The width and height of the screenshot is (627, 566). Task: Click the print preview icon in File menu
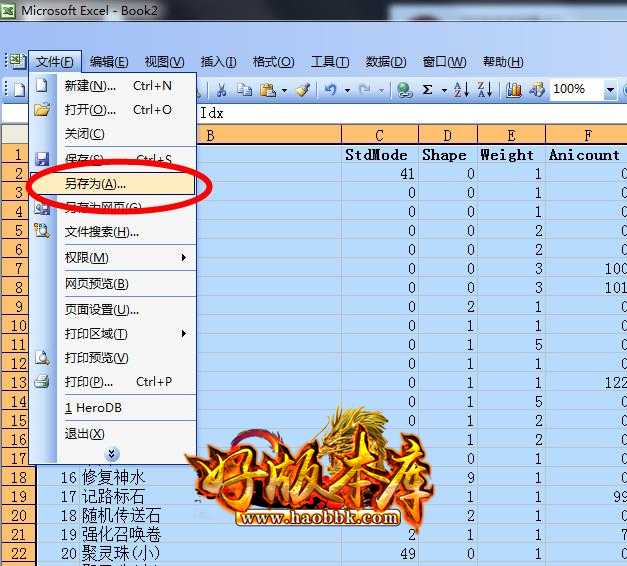click(42, 357)
